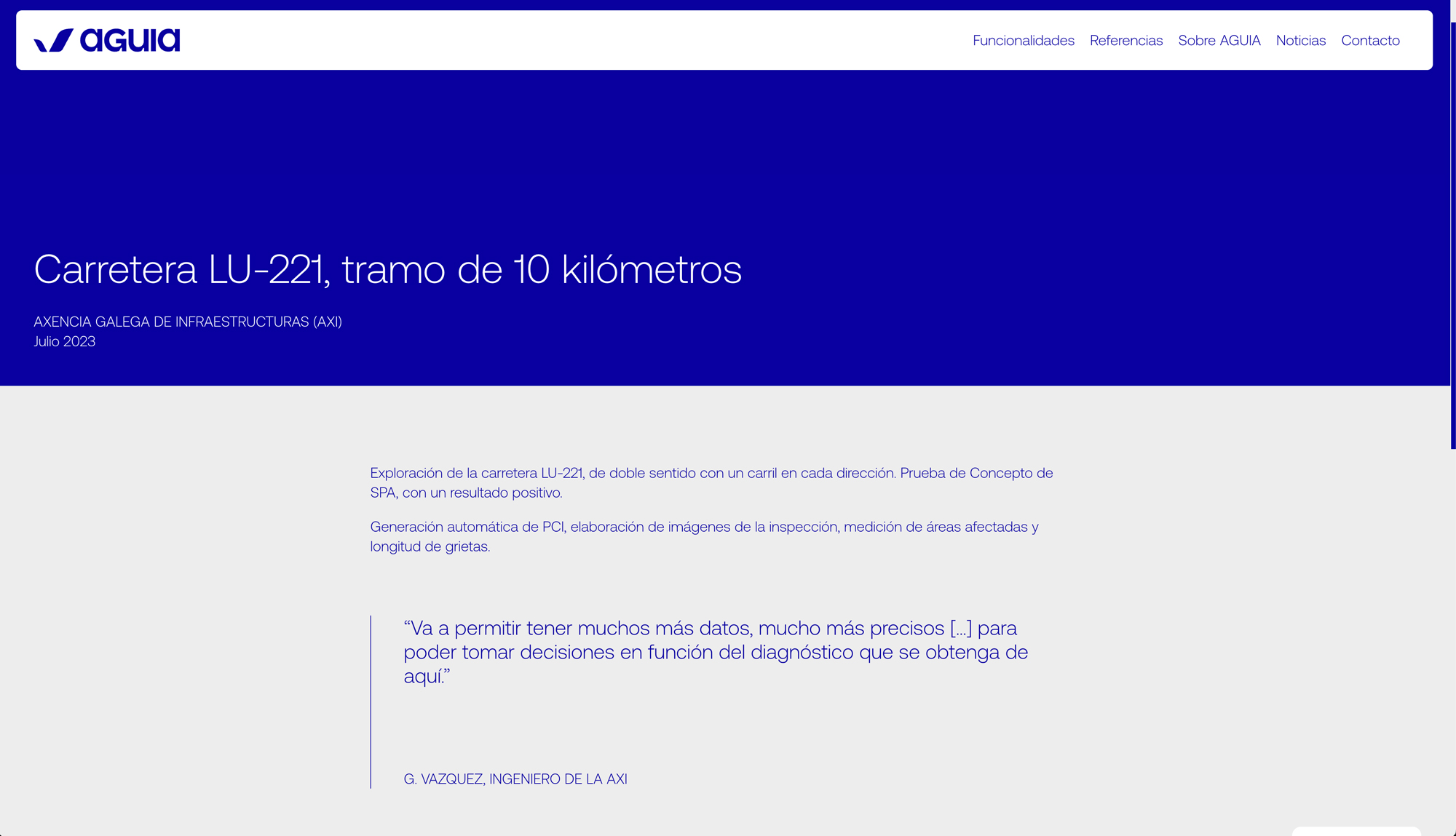Screen dimensions: 1456x836
Task: Click the white floating widget at bottom right
Action: click(x=1356, y=831)
